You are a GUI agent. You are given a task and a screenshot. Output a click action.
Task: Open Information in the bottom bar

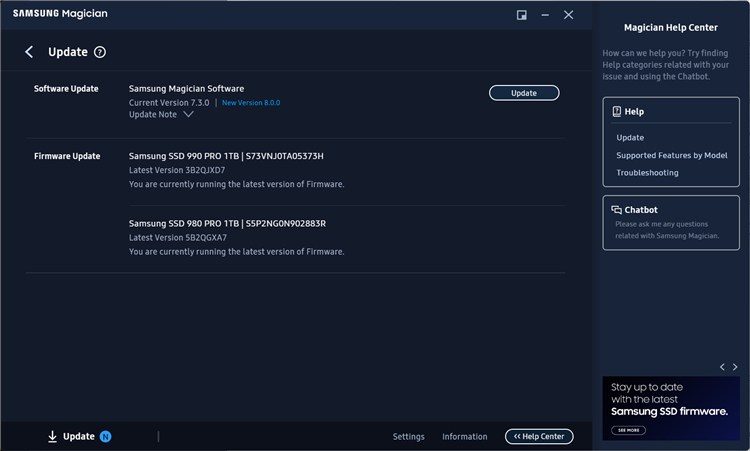[x=464, y=437]
